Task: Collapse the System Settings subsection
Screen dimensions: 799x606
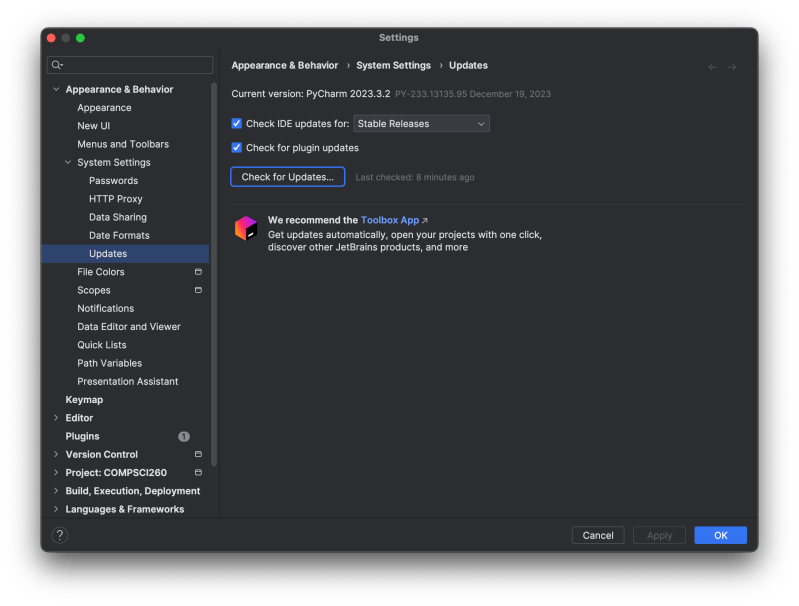Action: point(68,162)
